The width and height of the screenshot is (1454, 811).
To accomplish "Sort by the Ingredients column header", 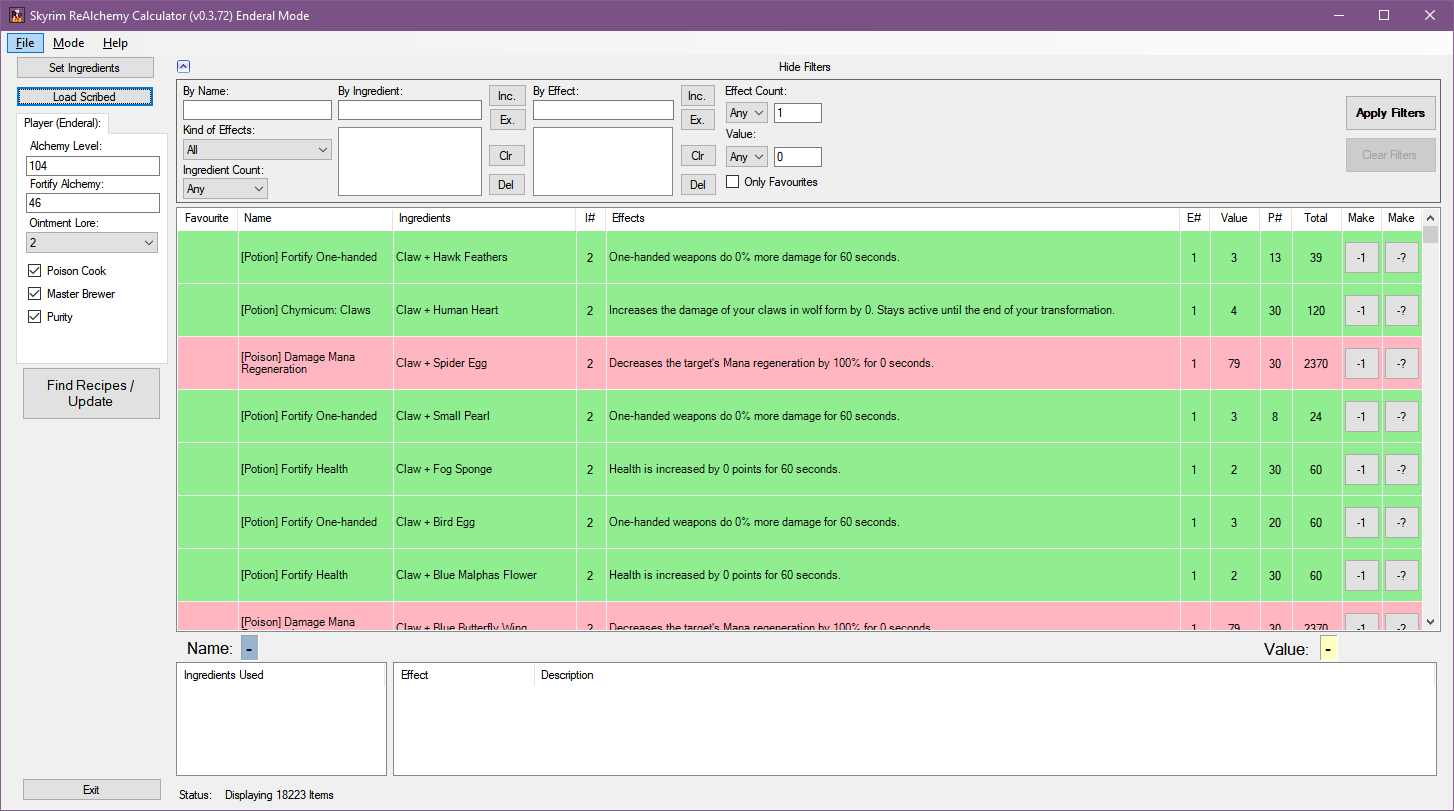I will point(484,218).
